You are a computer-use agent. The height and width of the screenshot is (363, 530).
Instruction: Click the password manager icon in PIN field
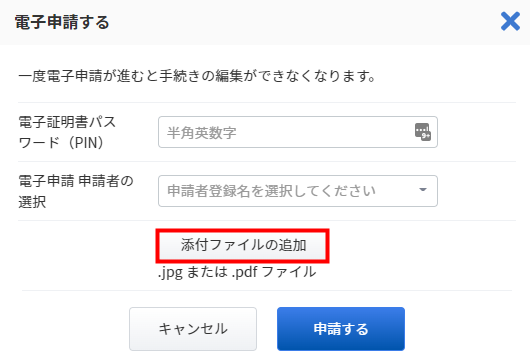tap(423, 132)
